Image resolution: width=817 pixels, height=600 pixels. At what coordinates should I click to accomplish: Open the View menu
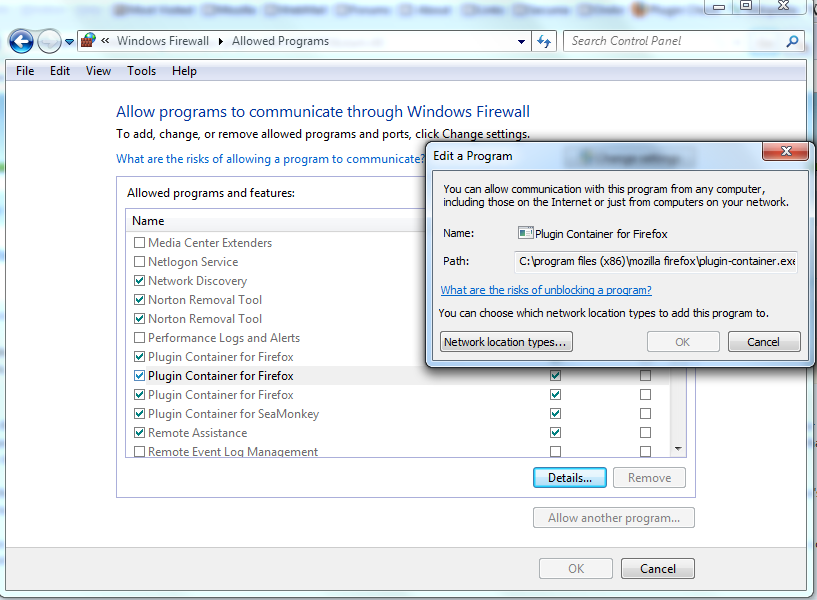click(98, 71)
